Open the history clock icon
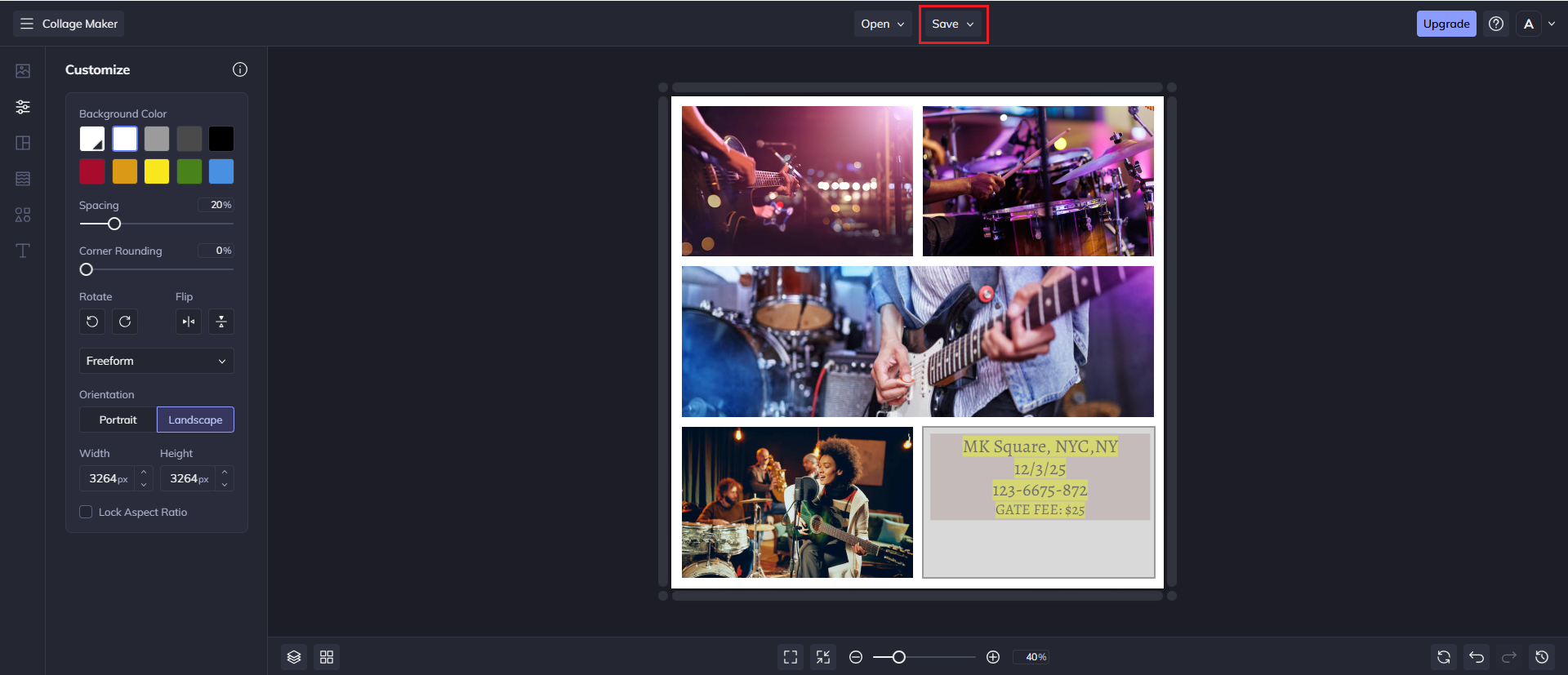Screen dimensions: 1568x675 (x=1542, y=657)
